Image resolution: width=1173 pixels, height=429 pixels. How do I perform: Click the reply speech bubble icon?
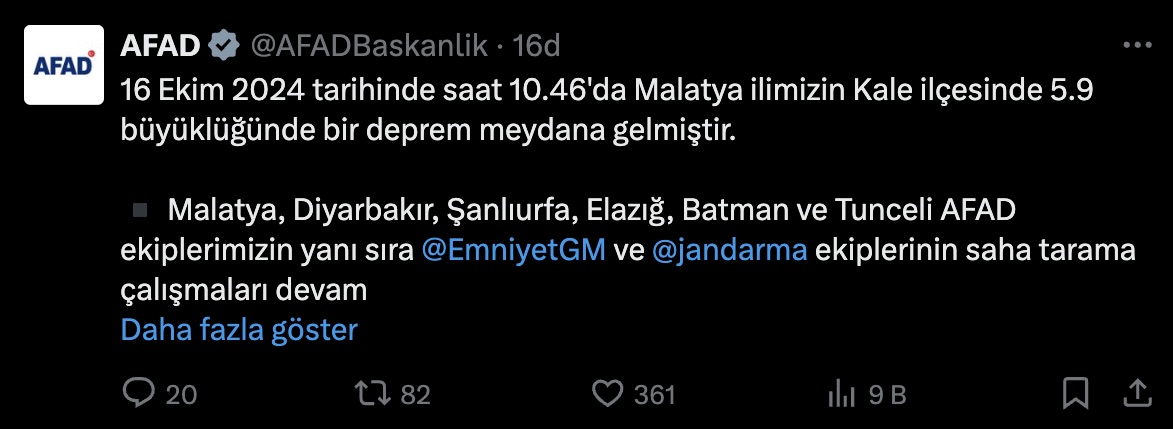point(137,393)
